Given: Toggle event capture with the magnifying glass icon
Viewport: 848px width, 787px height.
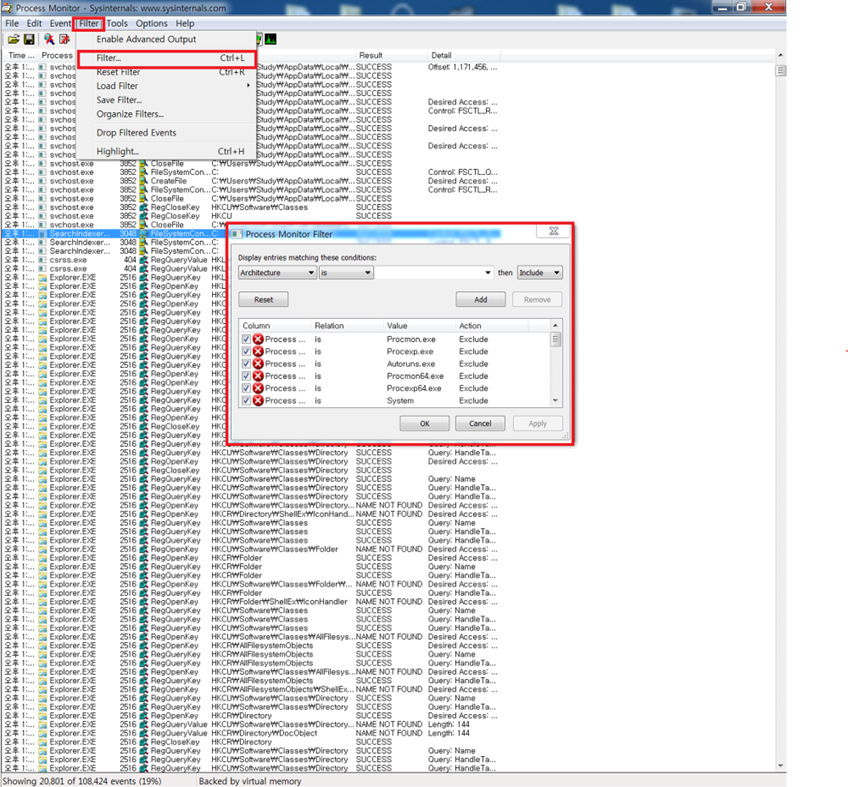Looking at the screenshot, I should coord(48,38).
